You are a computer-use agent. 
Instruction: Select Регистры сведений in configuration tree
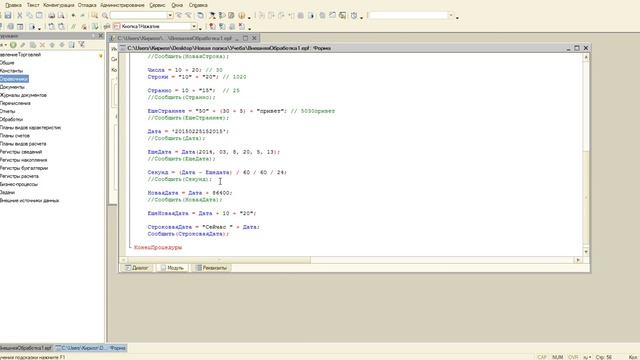coord(21,152)
